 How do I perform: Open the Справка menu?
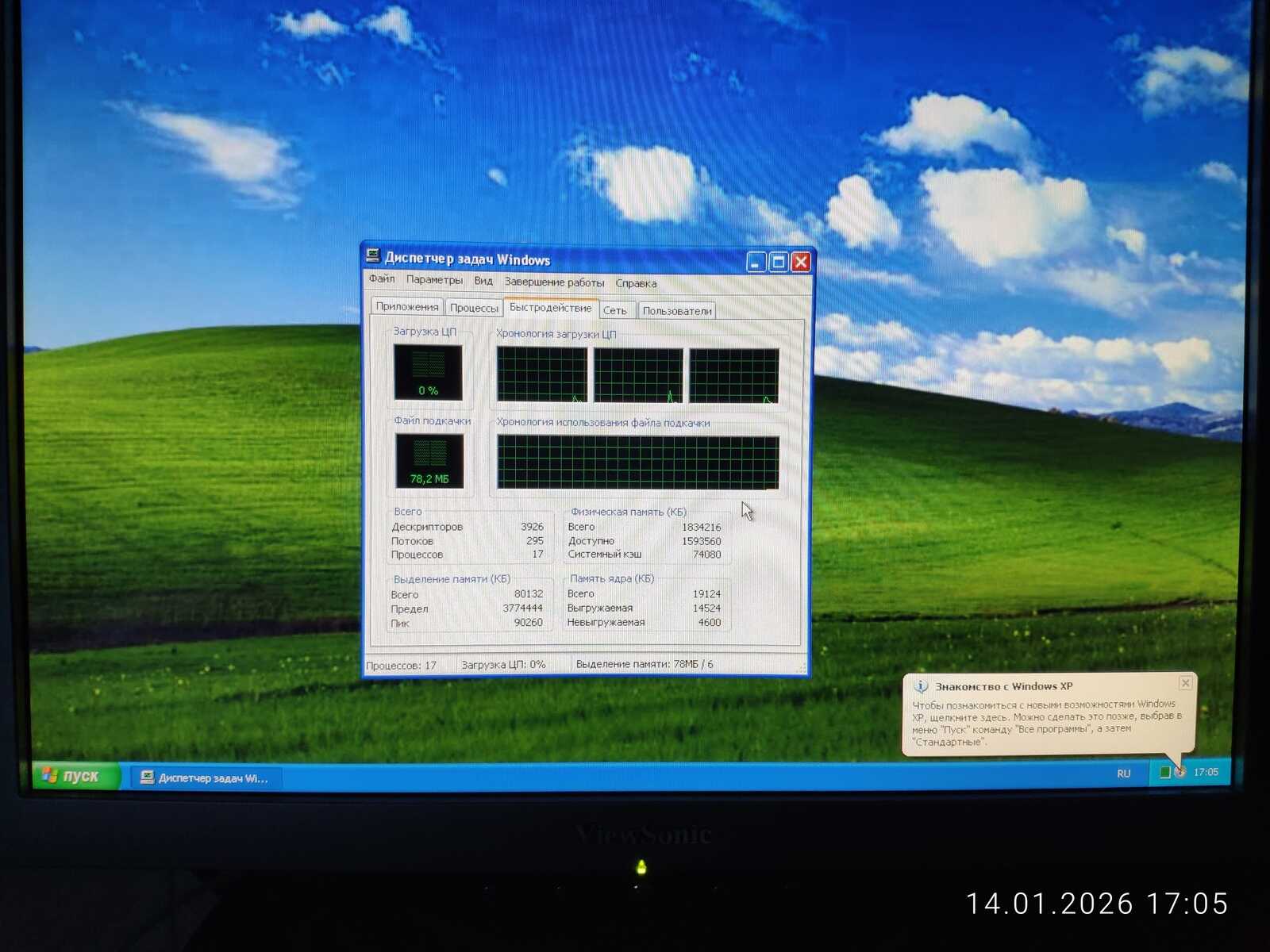click(x=636, y=283)
